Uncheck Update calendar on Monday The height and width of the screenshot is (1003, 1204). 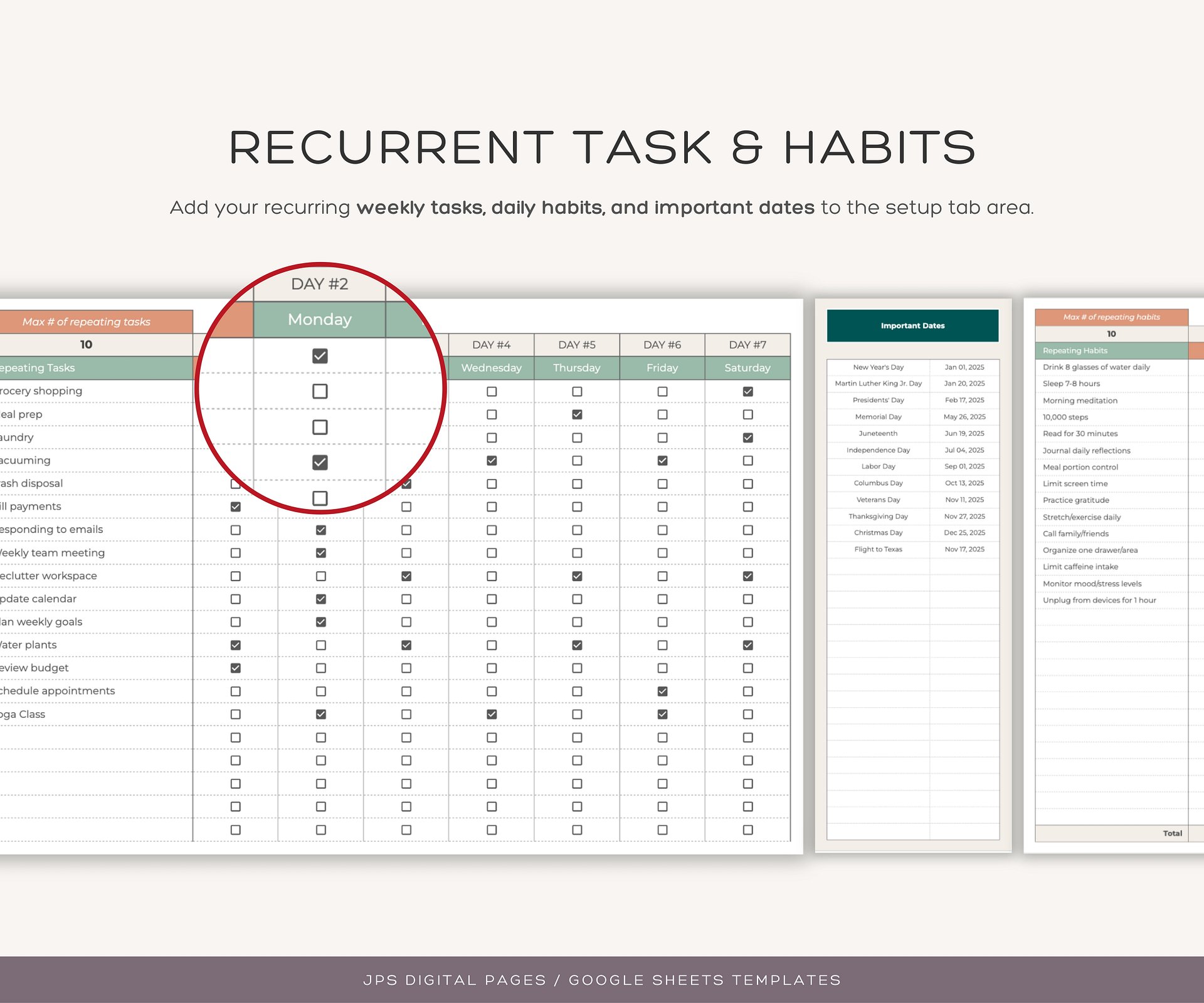pos(321,599)
